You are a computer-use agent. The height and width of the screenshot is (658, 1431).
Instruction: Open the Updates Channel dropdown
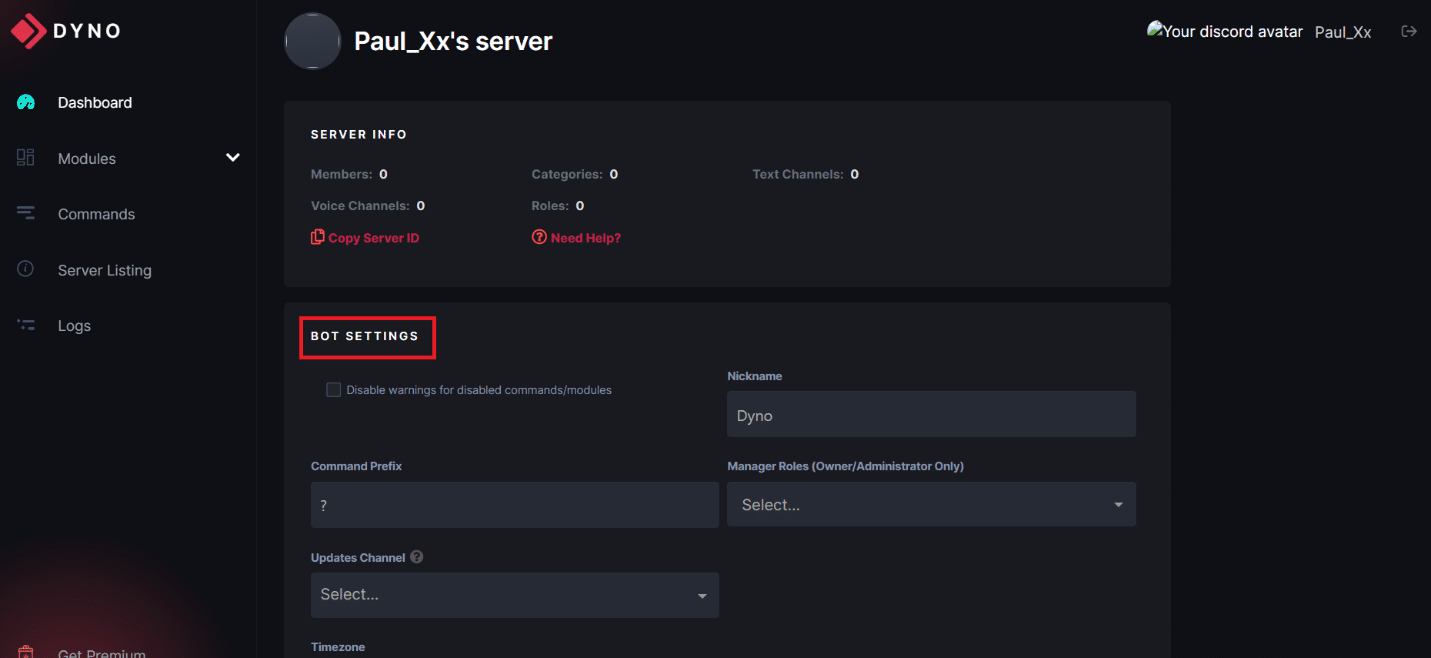[515, 594]
